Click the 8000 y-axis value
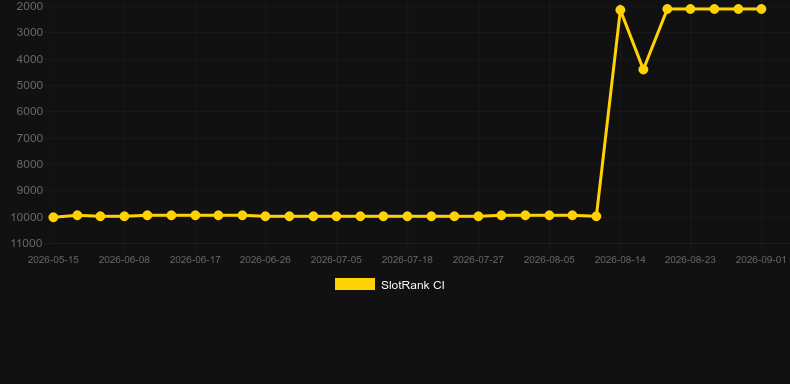The height and width of the screenshot is (384, 790). pyautogui.click(x=30, y=164)
